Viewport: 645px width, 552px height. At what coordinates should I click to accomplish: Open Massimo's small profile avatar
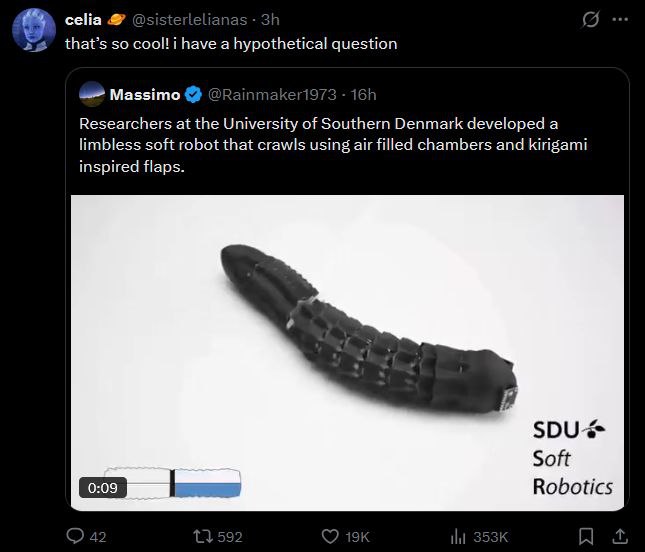pyautogui.click(x=92, y=94)
